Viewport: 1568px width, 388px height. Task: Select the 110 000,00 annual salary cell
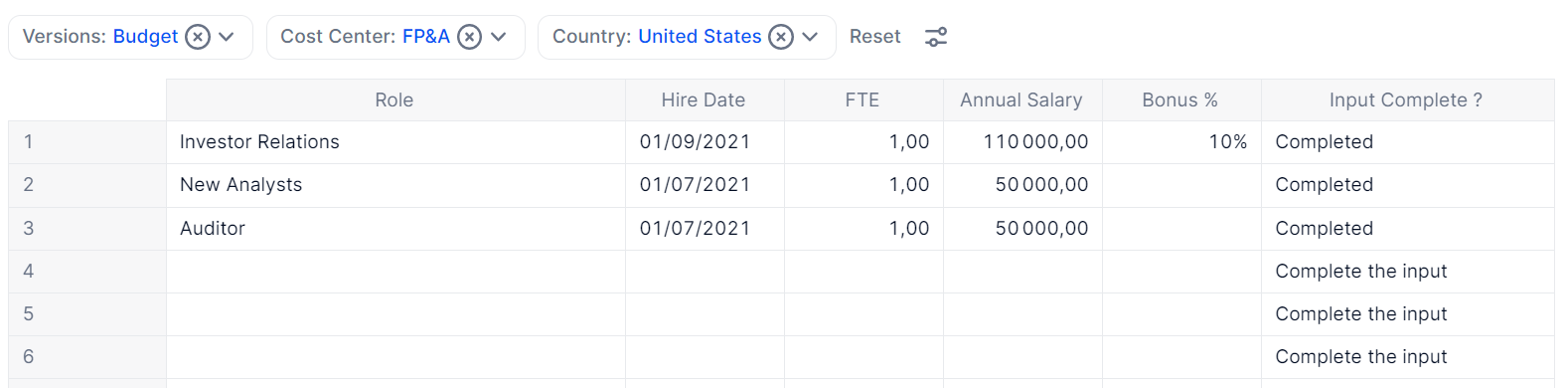coord(1022,142)
